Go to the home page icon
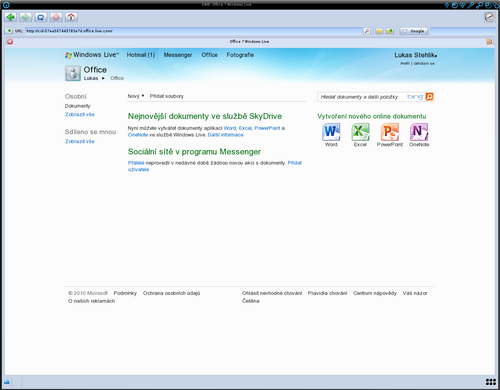Viewport: 500px width, 390px height. 71,17
